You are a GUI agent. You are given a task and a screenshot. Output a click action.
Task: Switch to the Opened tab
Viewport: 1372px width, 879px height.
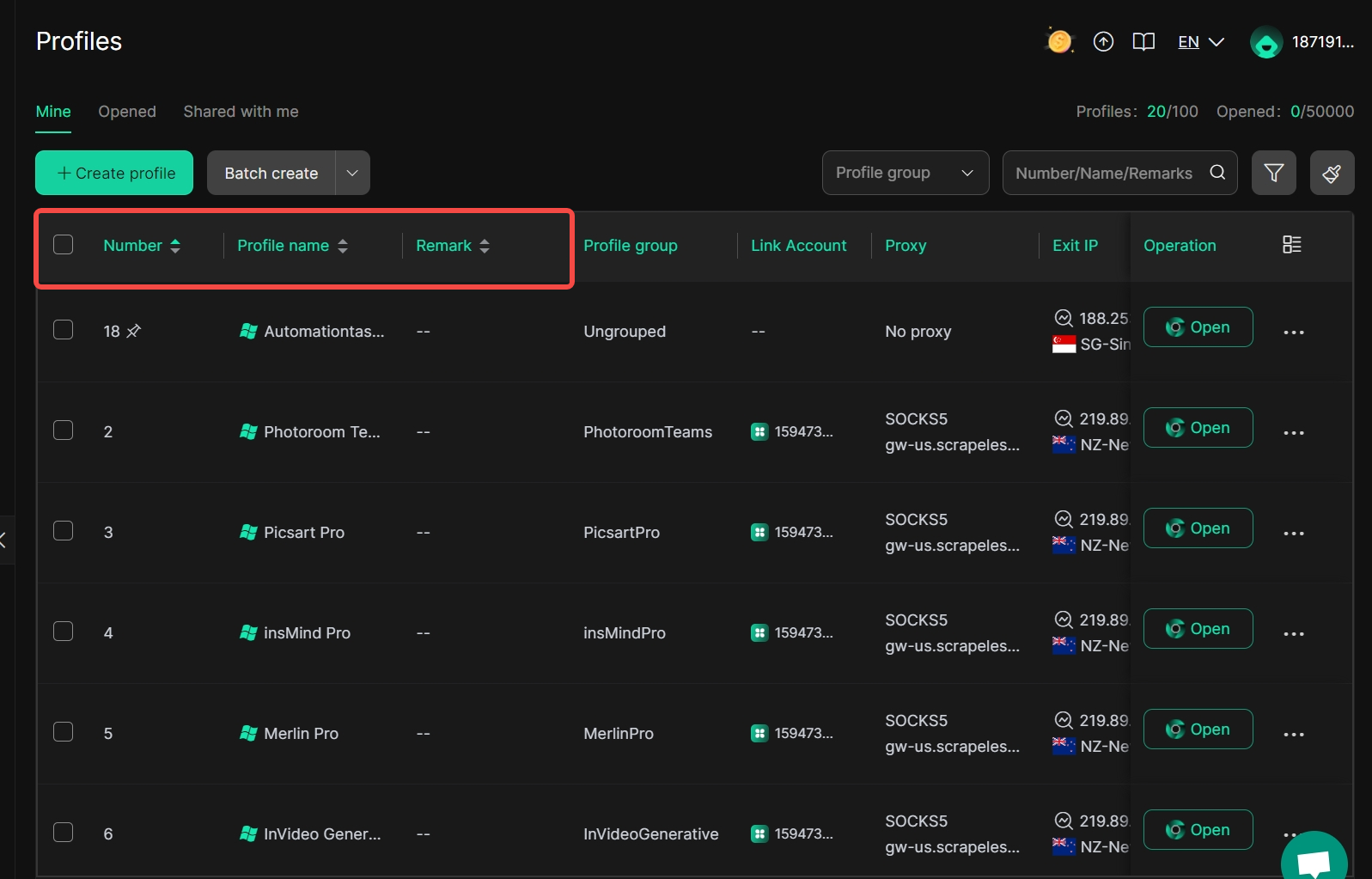coord(127,112)
